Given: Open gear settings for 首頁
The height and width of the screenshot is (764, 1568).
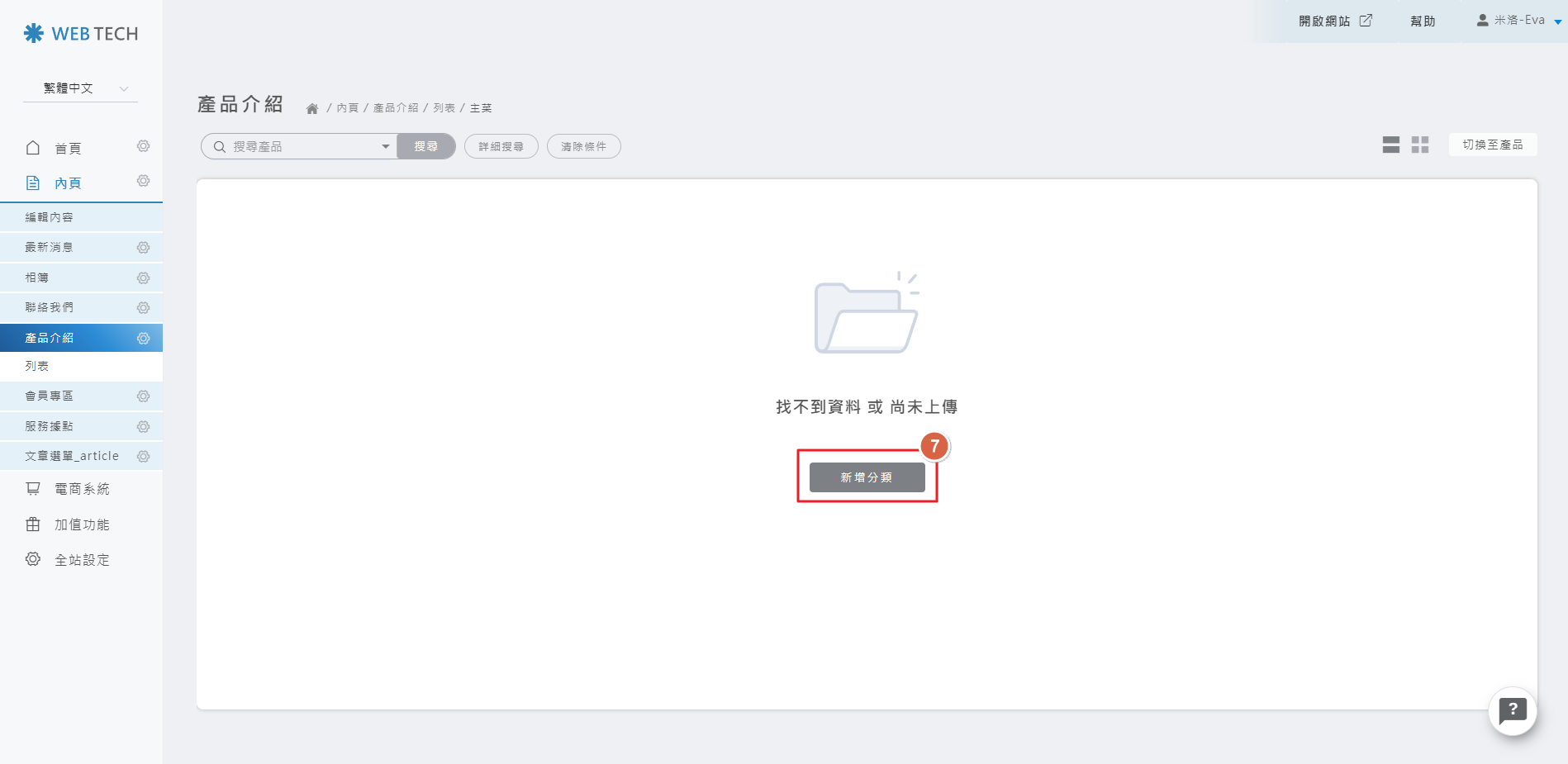Looking at the screenshot, I should (143, 146).
